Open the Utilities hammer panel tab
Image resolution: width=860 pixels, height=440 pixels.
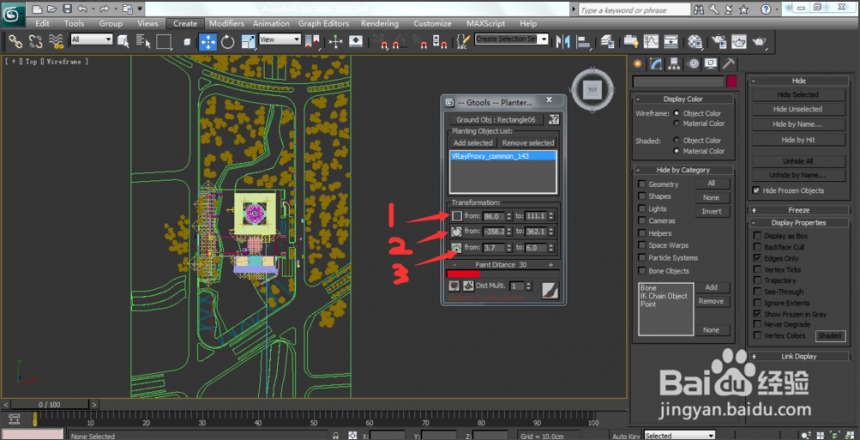(728, 64)
